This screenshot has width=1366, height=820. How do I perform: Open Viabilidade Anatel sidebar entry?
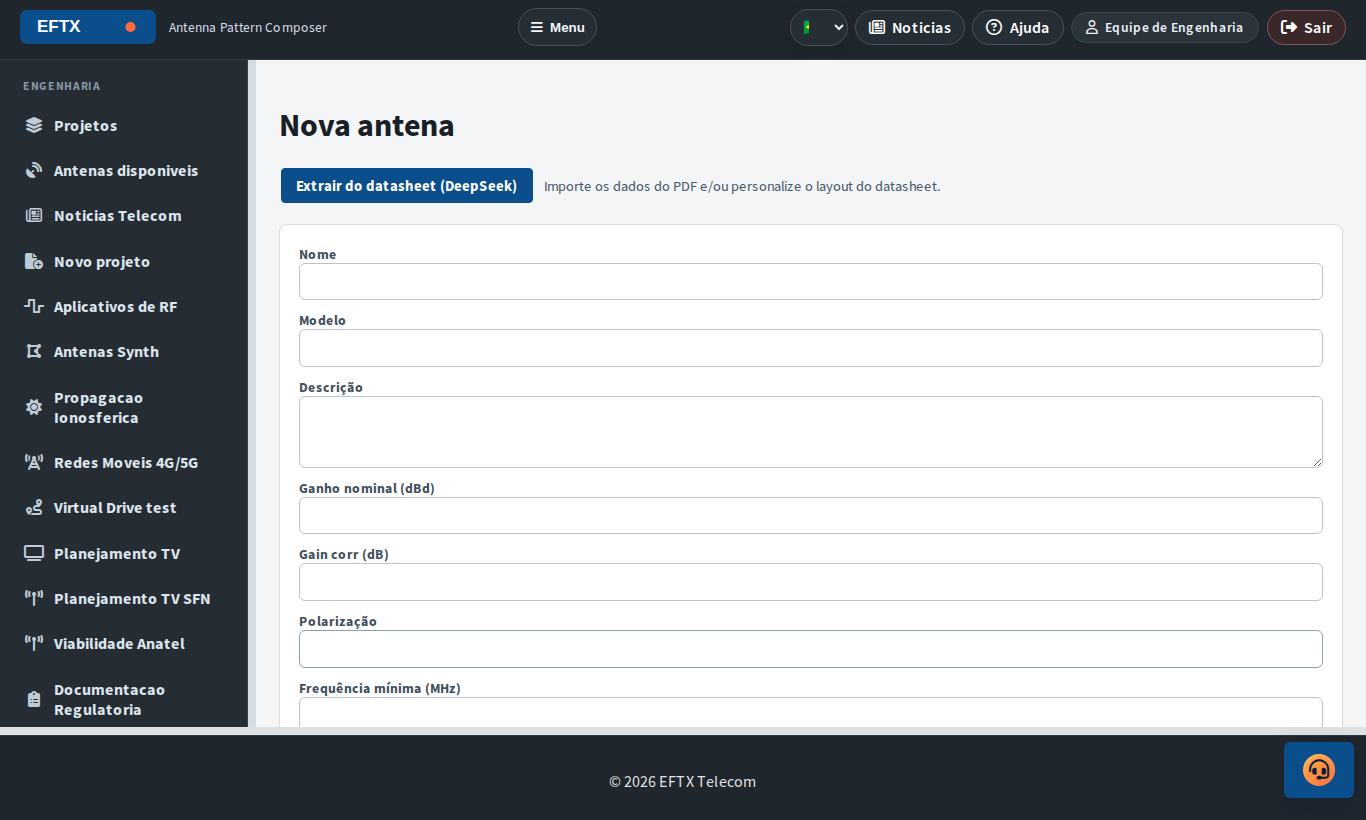tap(124, 643)
